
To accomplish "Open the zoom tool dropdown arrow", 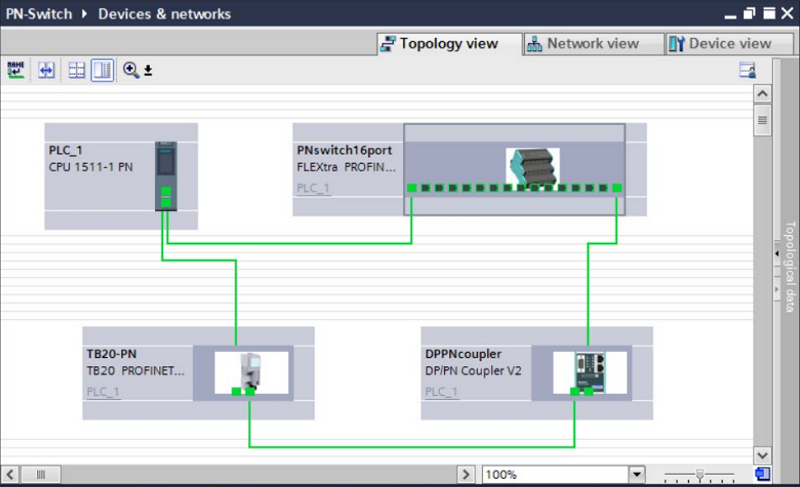I will [x=148, y=70].
